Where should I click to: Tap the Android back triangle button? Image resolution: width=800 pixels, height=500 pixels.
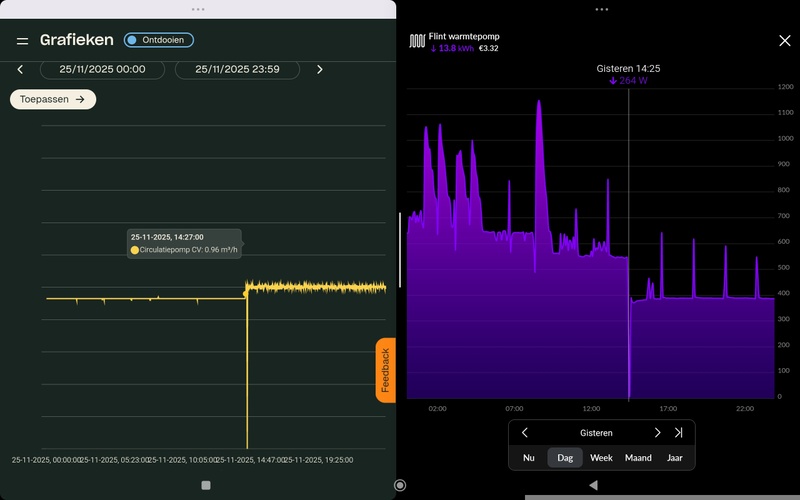point(593,485)
